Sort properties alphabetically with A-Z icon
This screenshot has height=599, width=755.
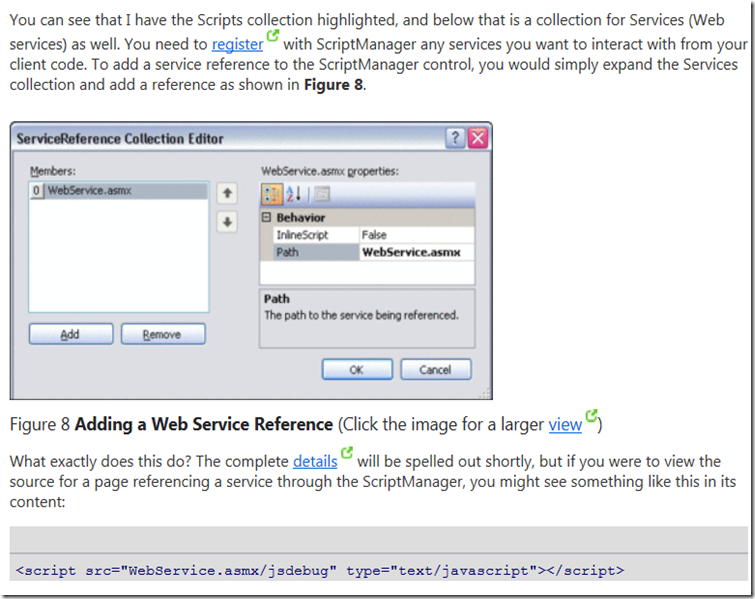(293, 195)
